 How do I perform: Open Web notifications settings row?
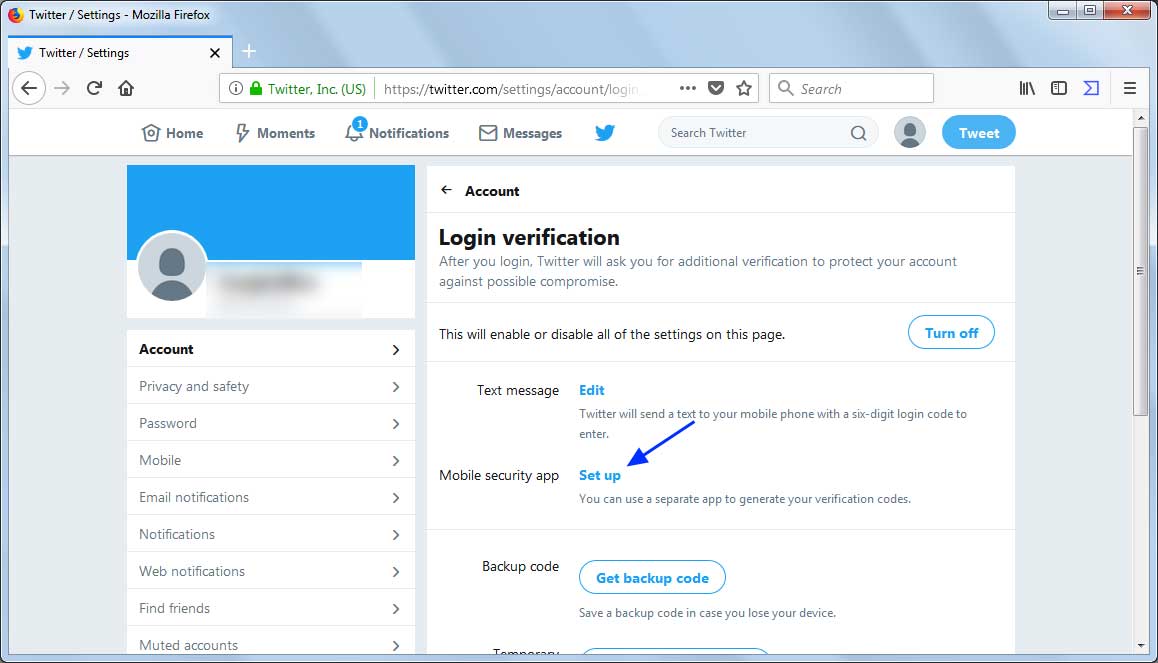click(x=270, y=571)
